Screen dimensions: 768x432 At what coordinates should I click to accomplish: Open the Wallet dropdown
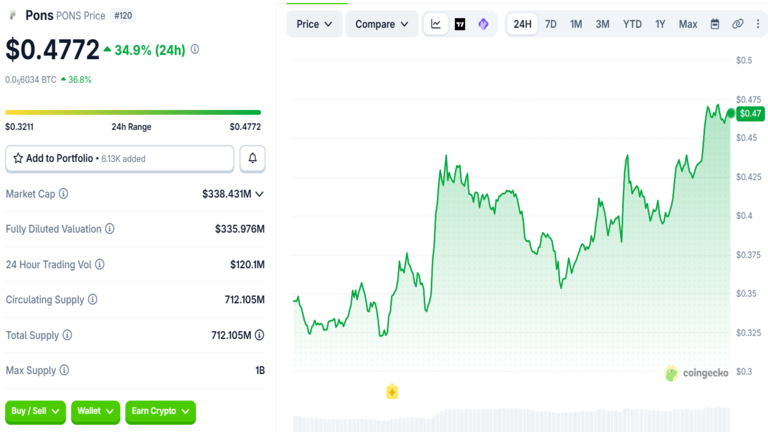coord(96,411)
